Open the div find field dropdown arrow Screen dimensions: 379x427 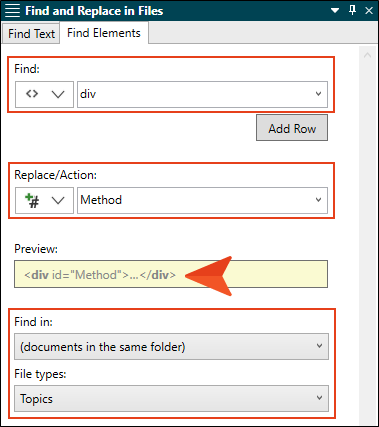pos(318,94)
